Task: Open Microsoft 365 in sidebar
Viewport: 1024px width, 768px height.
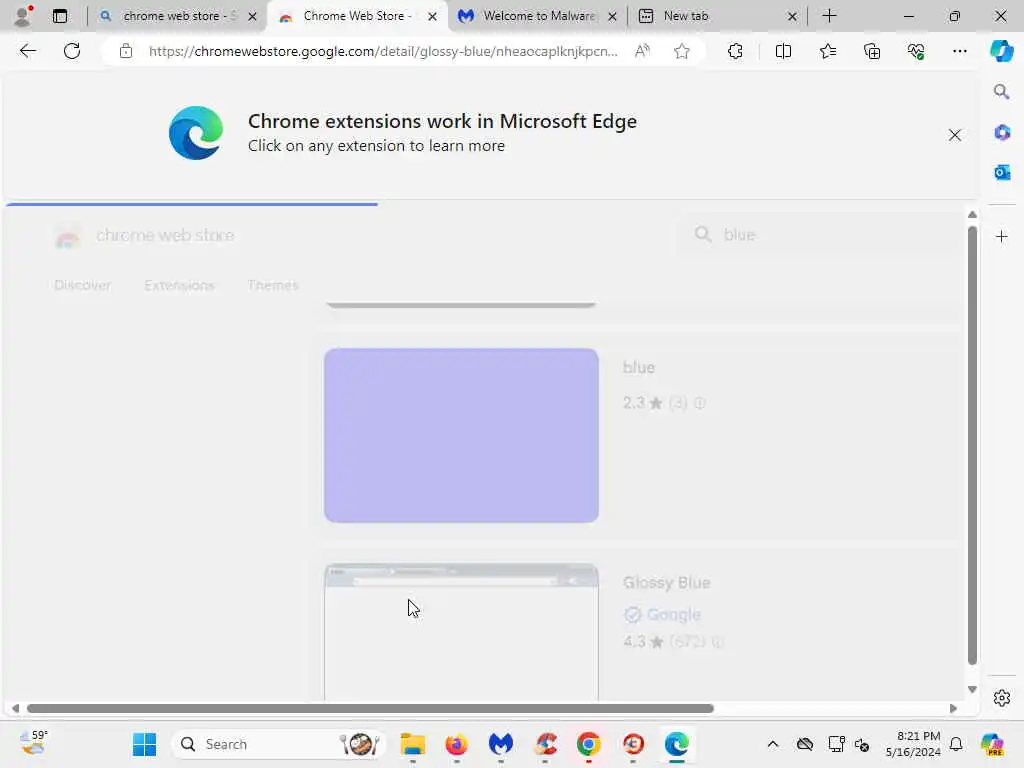Action: point(1002,133)
